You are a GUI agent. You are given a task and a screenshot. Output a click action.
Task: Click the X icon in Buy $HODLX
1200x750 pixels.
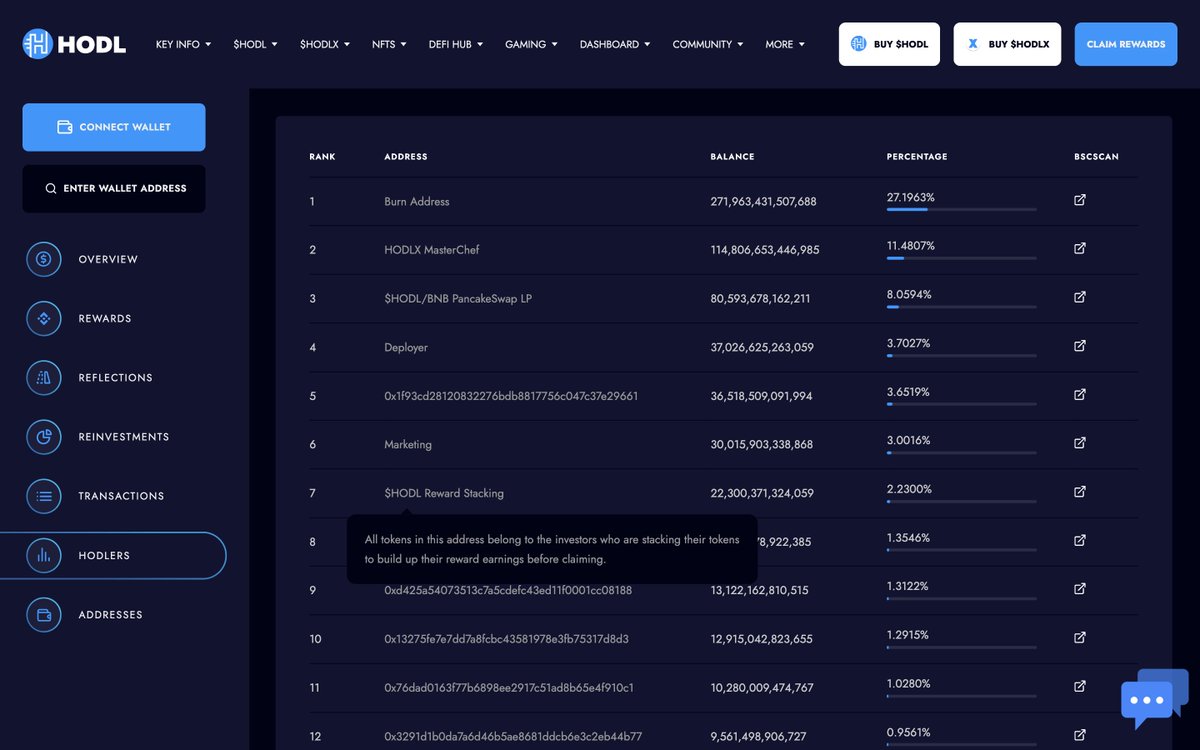click(973, 44)
